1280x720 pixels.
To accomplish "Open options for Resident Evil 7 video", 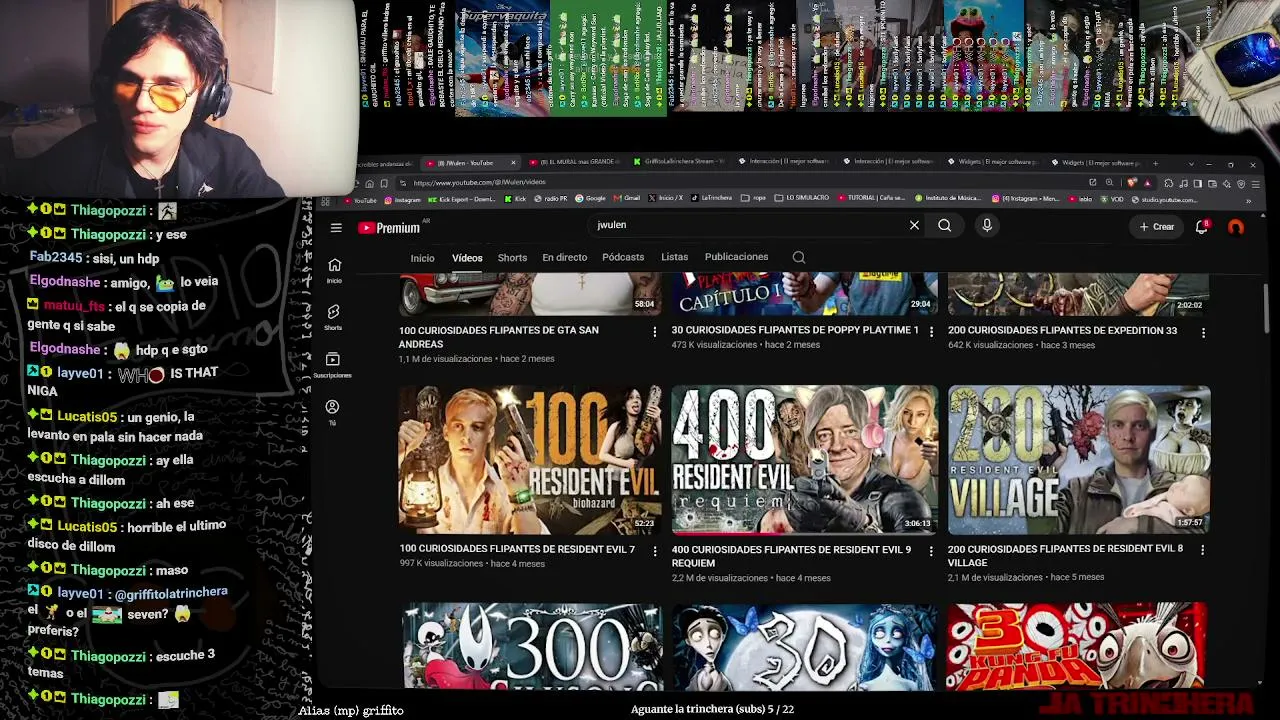I will tap(655, 550).
